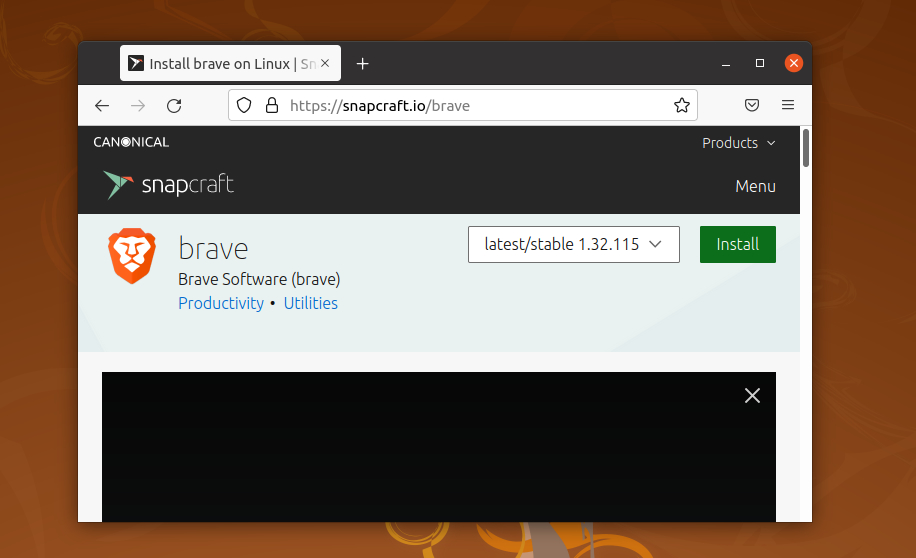Open the snapcraft Menu
Image resolution: width=916 pixels, height=558 pixels.
755,186
